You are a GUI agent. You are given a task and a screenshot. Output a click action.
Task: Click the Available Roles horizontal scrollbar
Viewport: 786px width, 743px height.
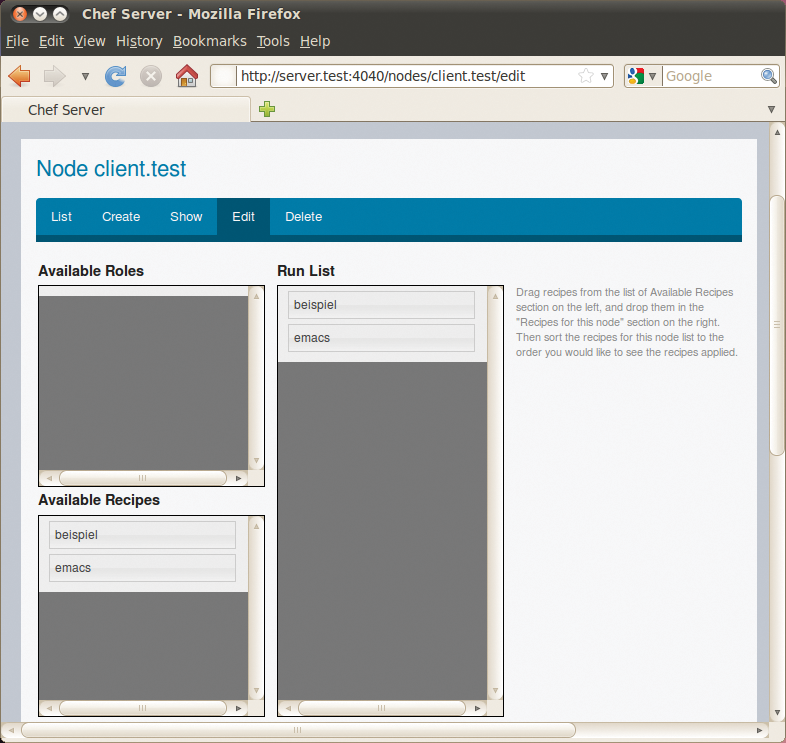142,478
